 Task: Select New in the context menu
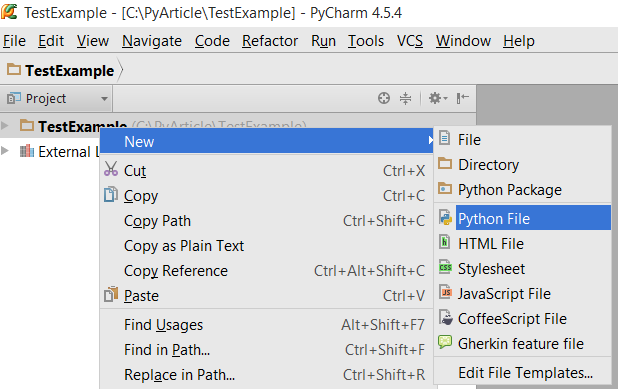(x=266, y=141)
